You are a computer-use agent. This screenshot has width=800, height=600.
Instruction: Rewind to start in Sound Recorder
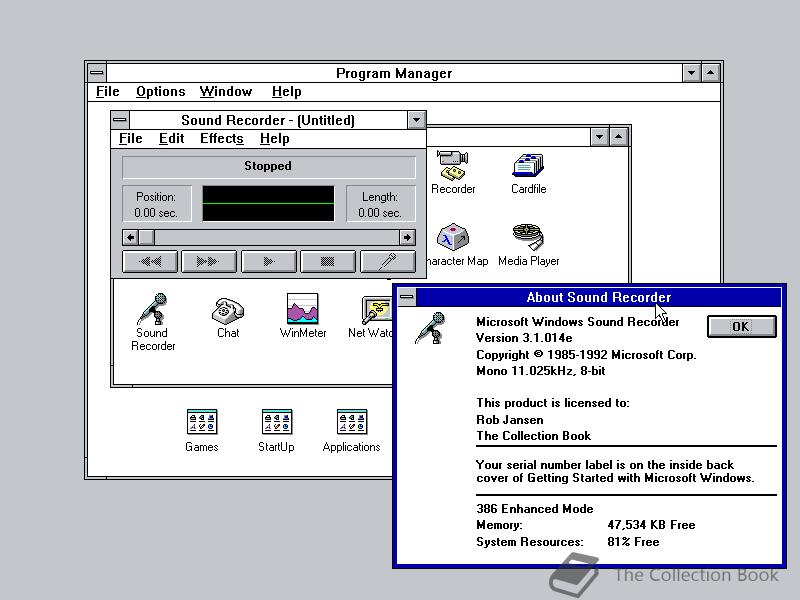pyautogui.click(x=150, y=262)
